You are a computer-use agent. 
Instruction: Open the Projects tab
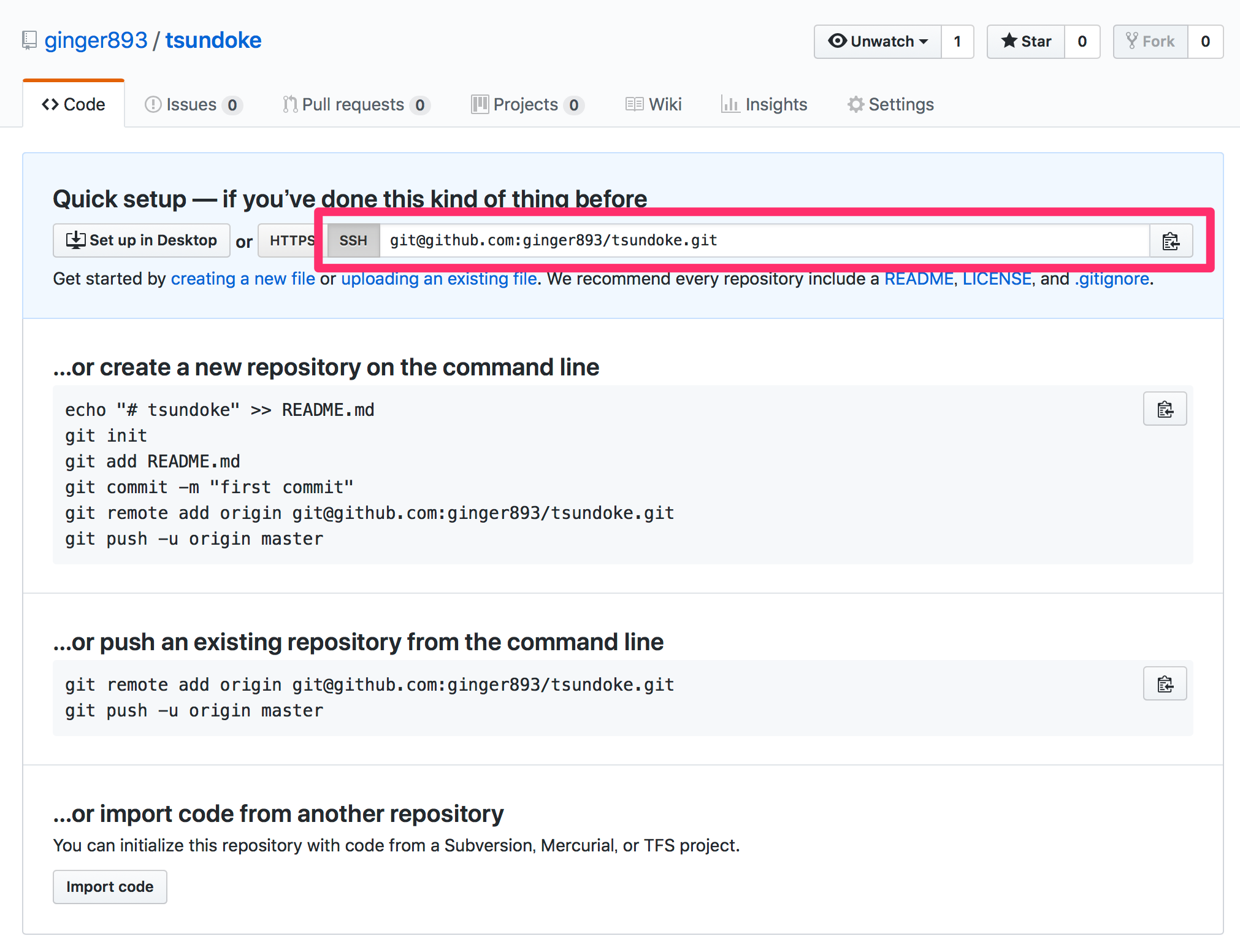click(x=527, y=105)
